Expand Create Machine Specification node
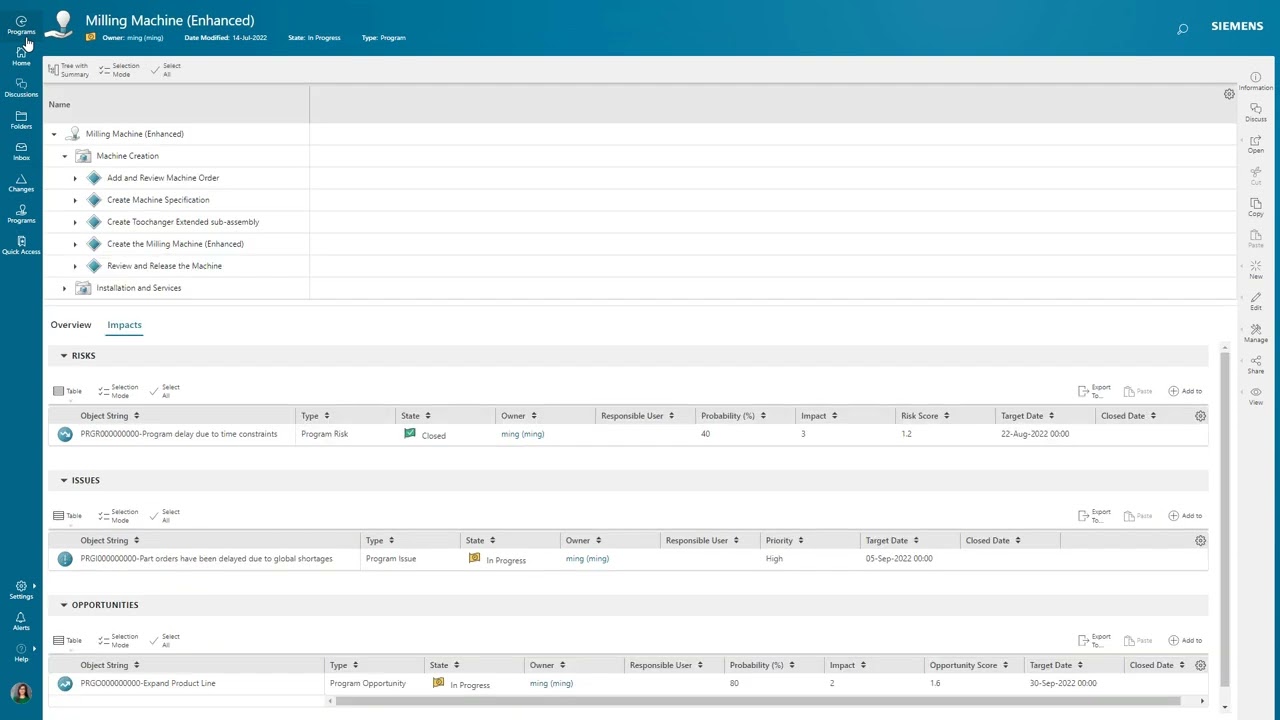 coord(75,200)
